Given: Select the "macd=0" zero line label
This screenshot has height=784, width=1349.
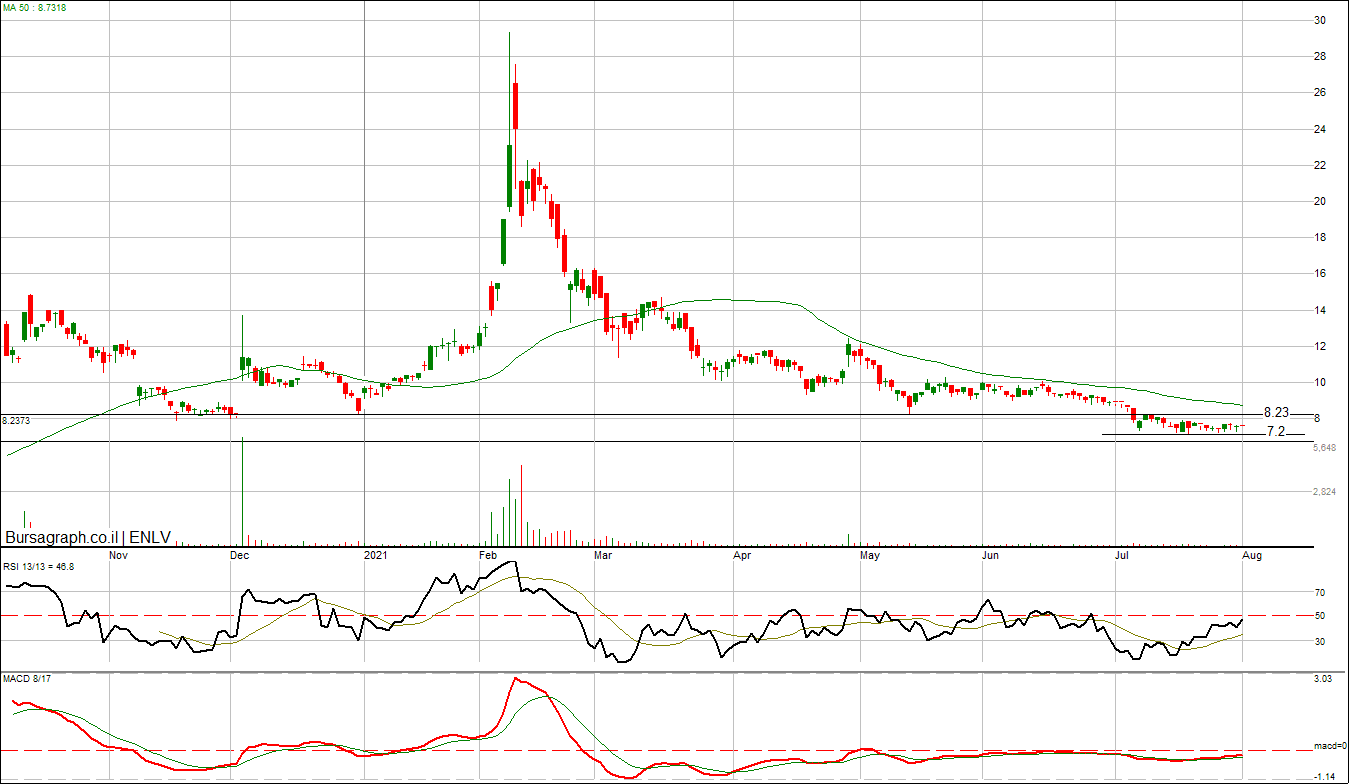Looking at the screenshot, I should click(1329, 747).
